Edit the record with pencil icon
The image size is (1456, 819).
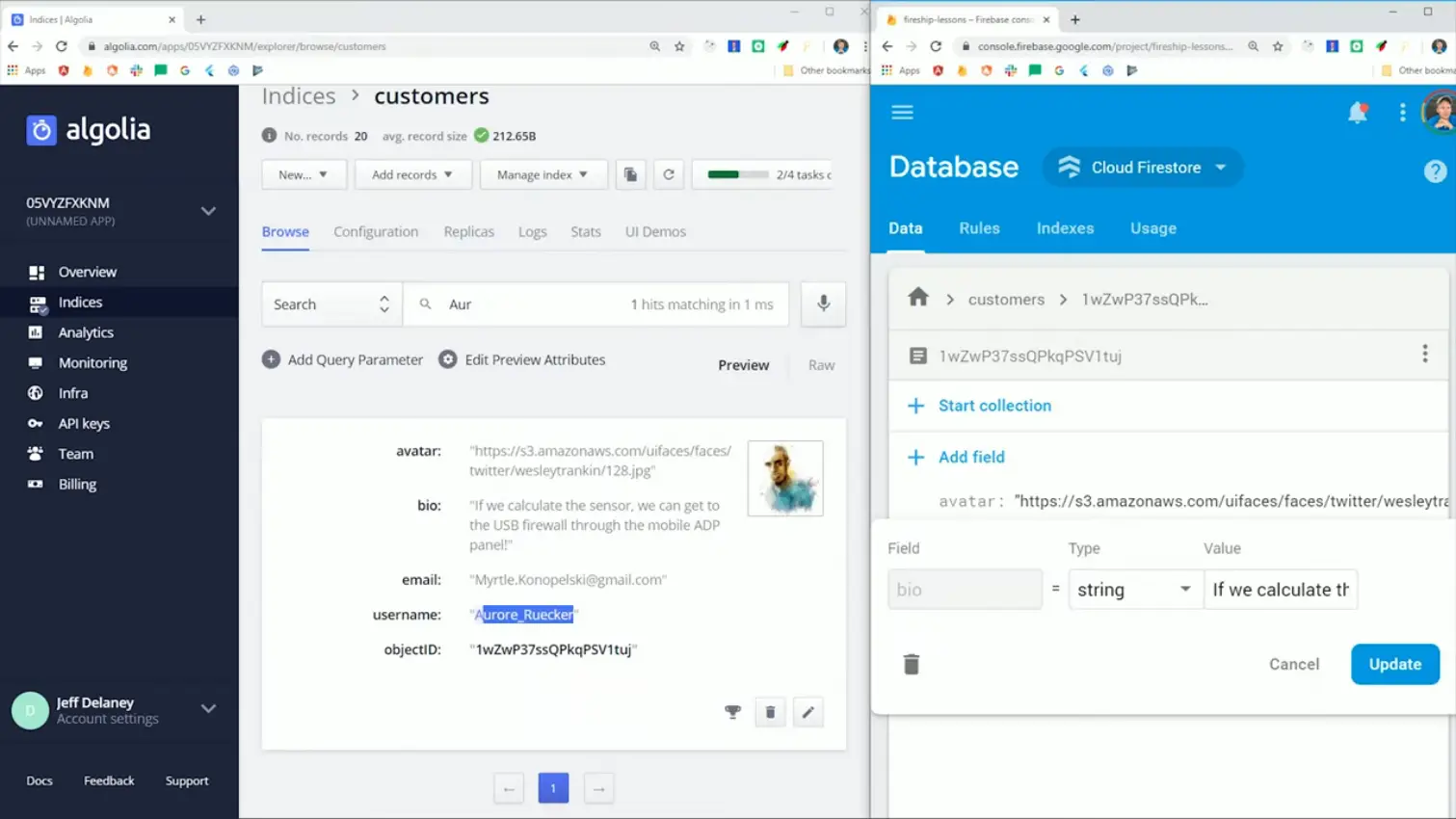[x=807, y=712]
